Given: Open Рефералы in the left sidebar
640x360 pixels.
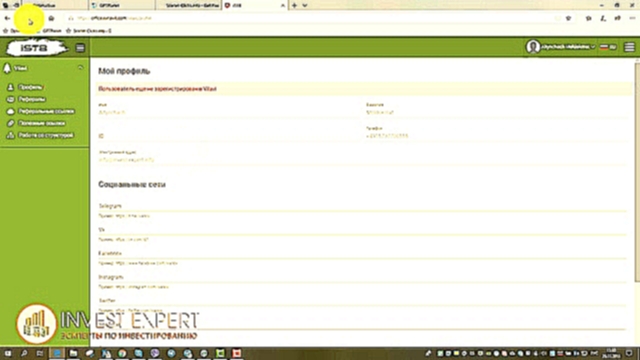Looking at the screenshot, I should click(31, 99).
